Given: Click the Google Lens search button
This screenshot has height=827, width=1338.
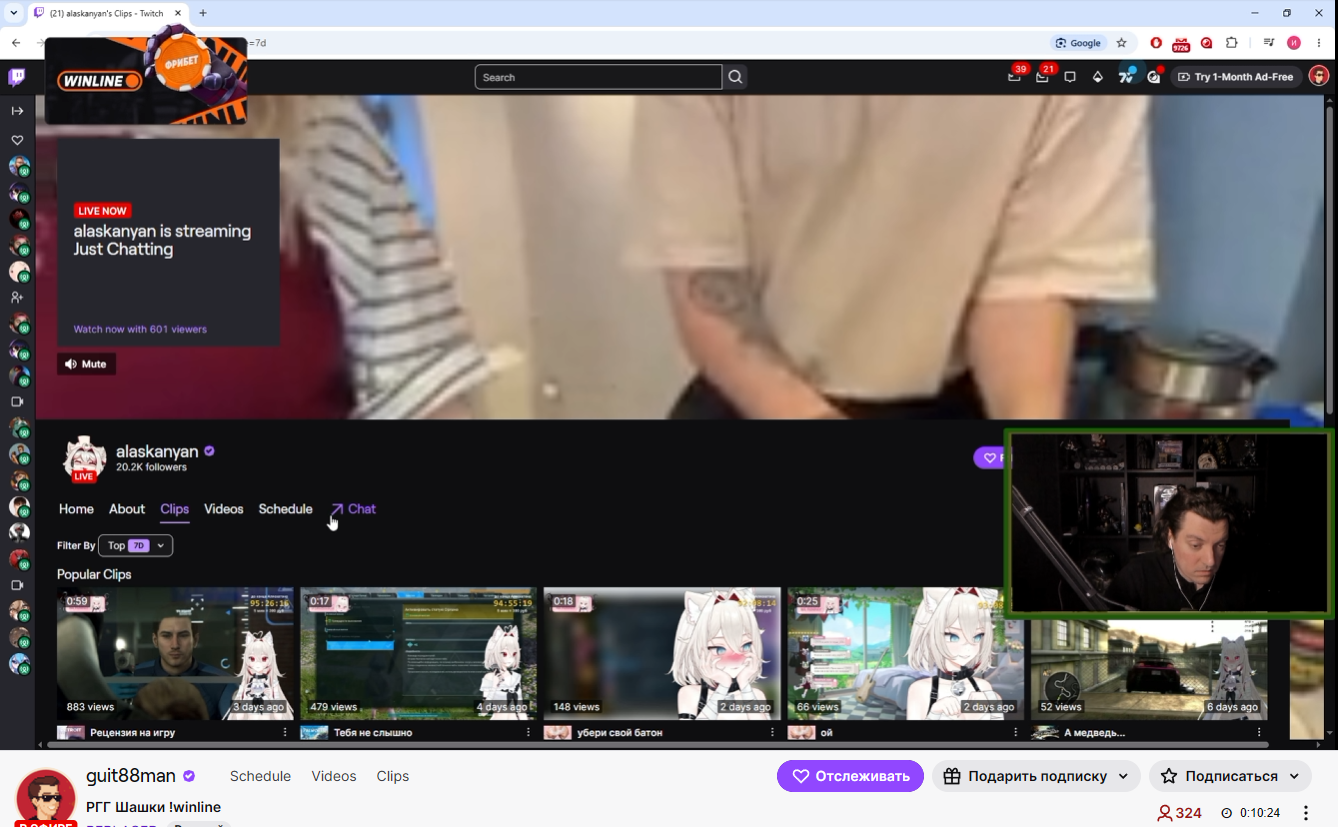Looking at the screenshot, I should (x=1077, y=43).
